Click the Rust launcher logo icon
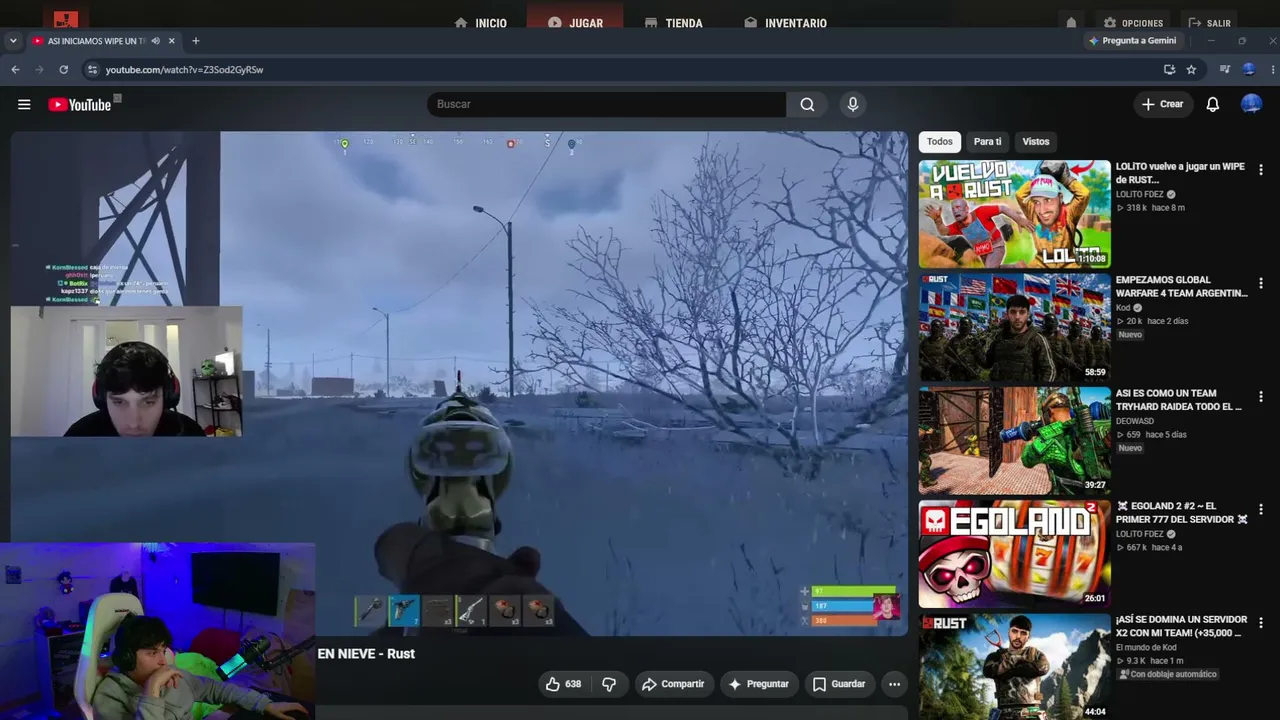The image size is (1280, 720). (x=65, y=20)
